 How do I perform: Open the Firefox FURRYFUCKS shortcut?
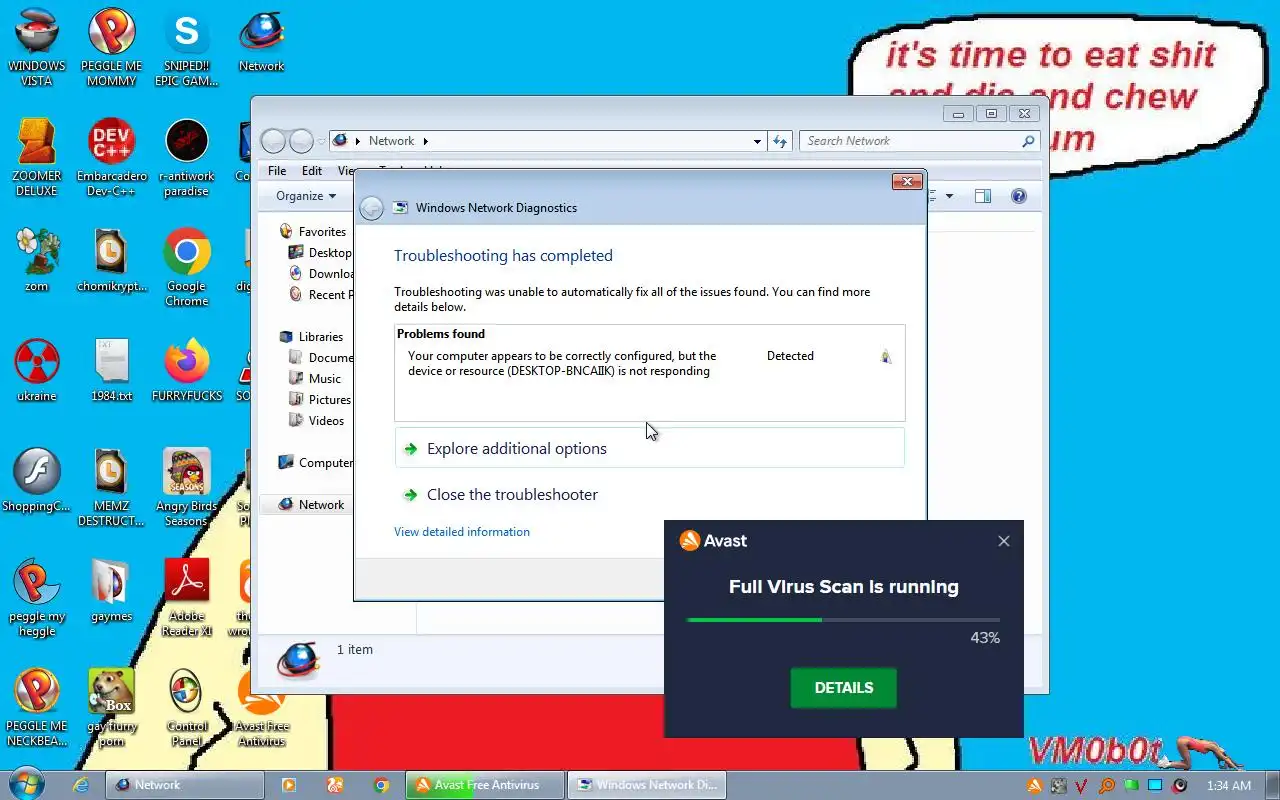click(186, 370)
